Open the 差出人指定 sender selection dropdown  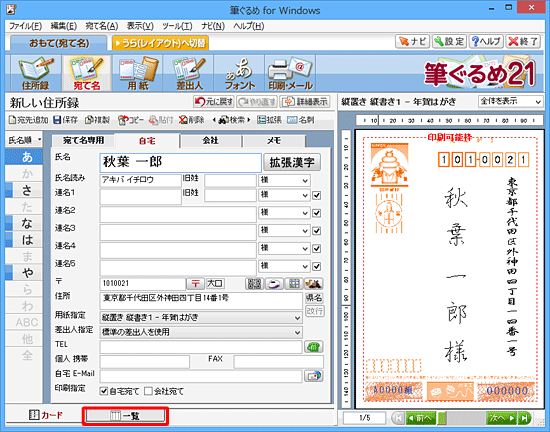click(201, 332)
